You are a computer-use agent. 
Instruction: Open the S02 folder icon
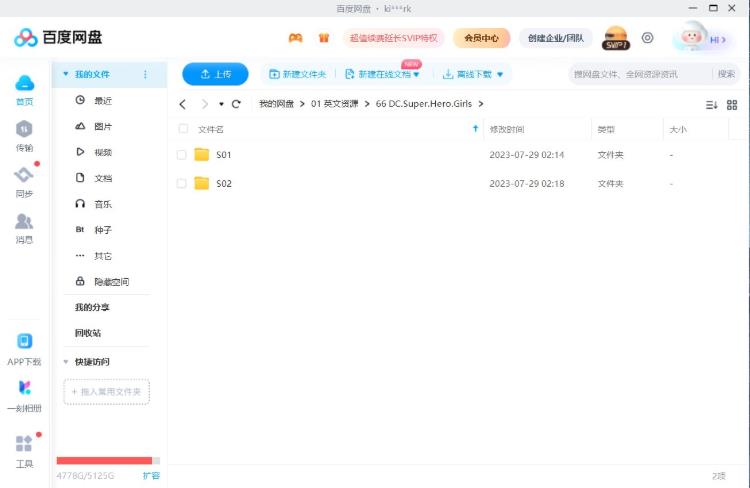click(201, 183)
